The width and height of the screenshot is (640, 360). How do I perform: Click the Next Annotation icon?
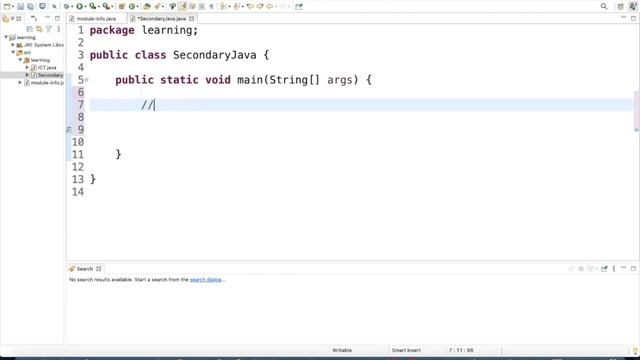pyautogui.click(x=223, y=7)
